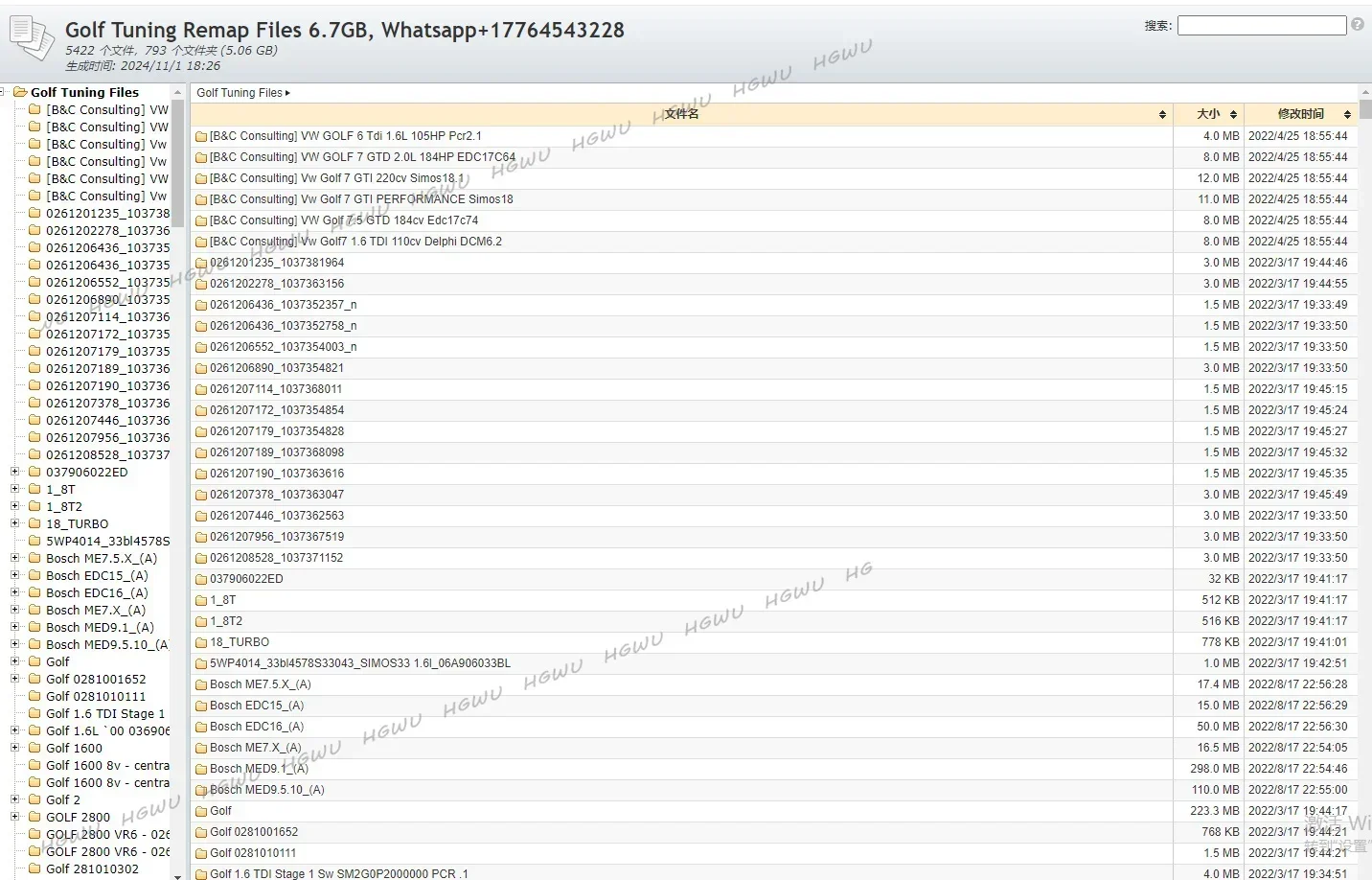Expand the GOLF 2800 tree node
Image resolution: width=1372 pixels, height=880 pixels.
[14, 817]
